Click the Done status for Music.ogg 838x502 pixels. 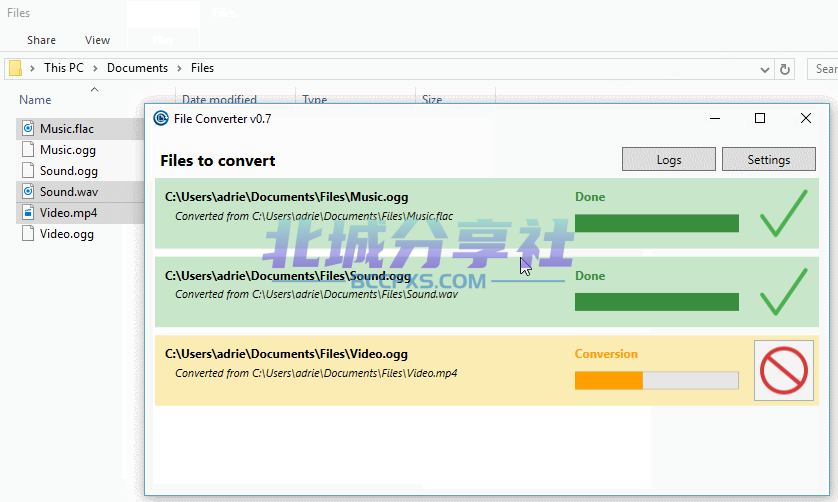590,197
